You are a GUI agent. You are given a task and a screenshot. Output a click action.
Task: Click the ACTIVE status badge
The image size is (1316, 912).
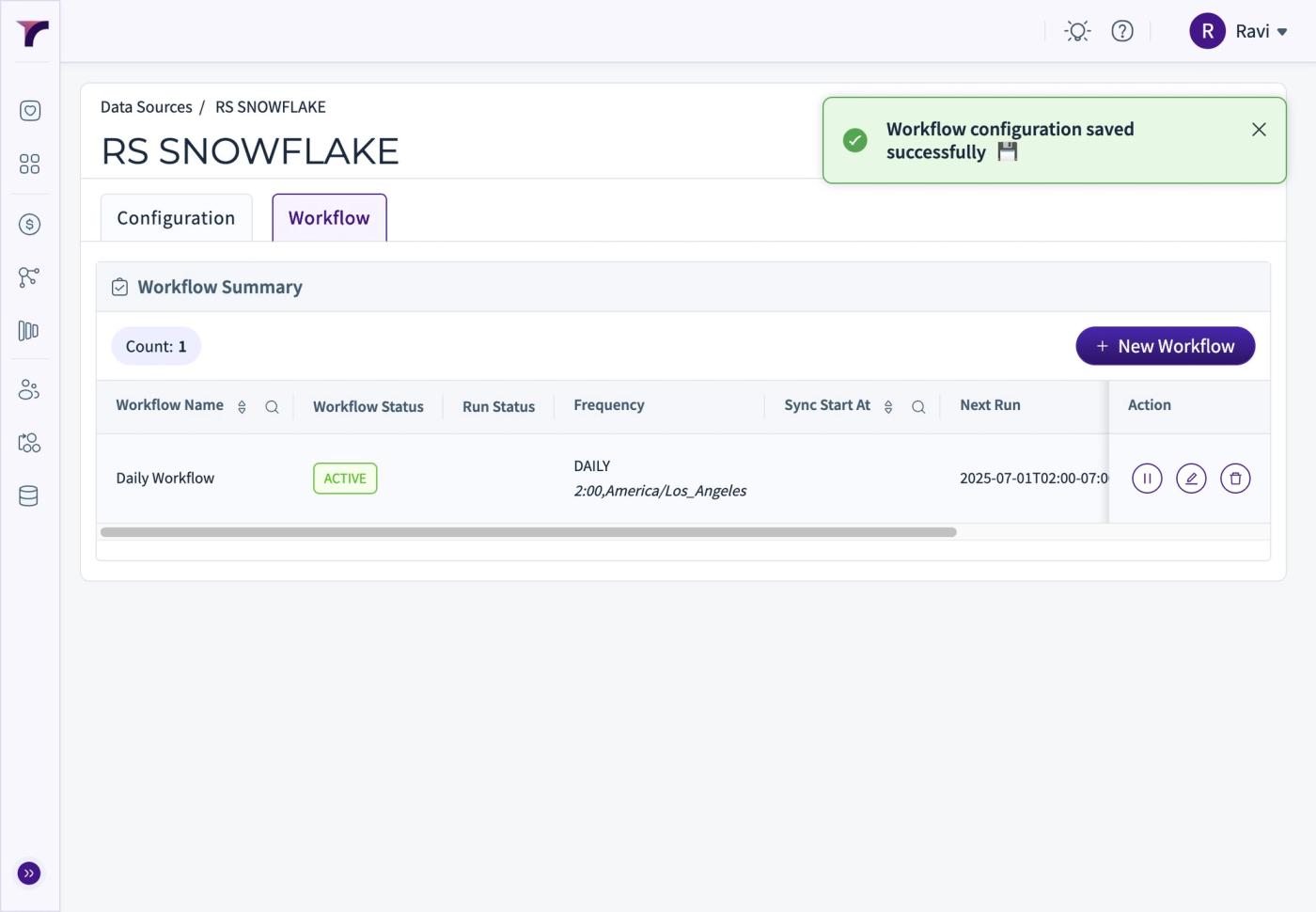(345, 479)
